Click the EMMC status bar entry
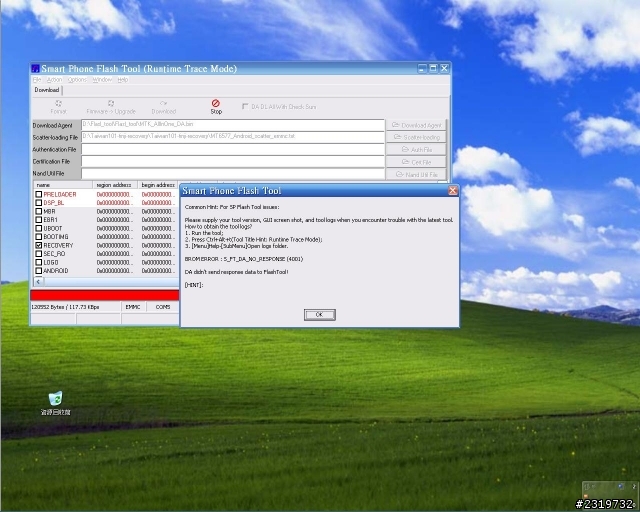Image resolution: width=640 pixels, height=512 pixels. [x=133, y=307]
